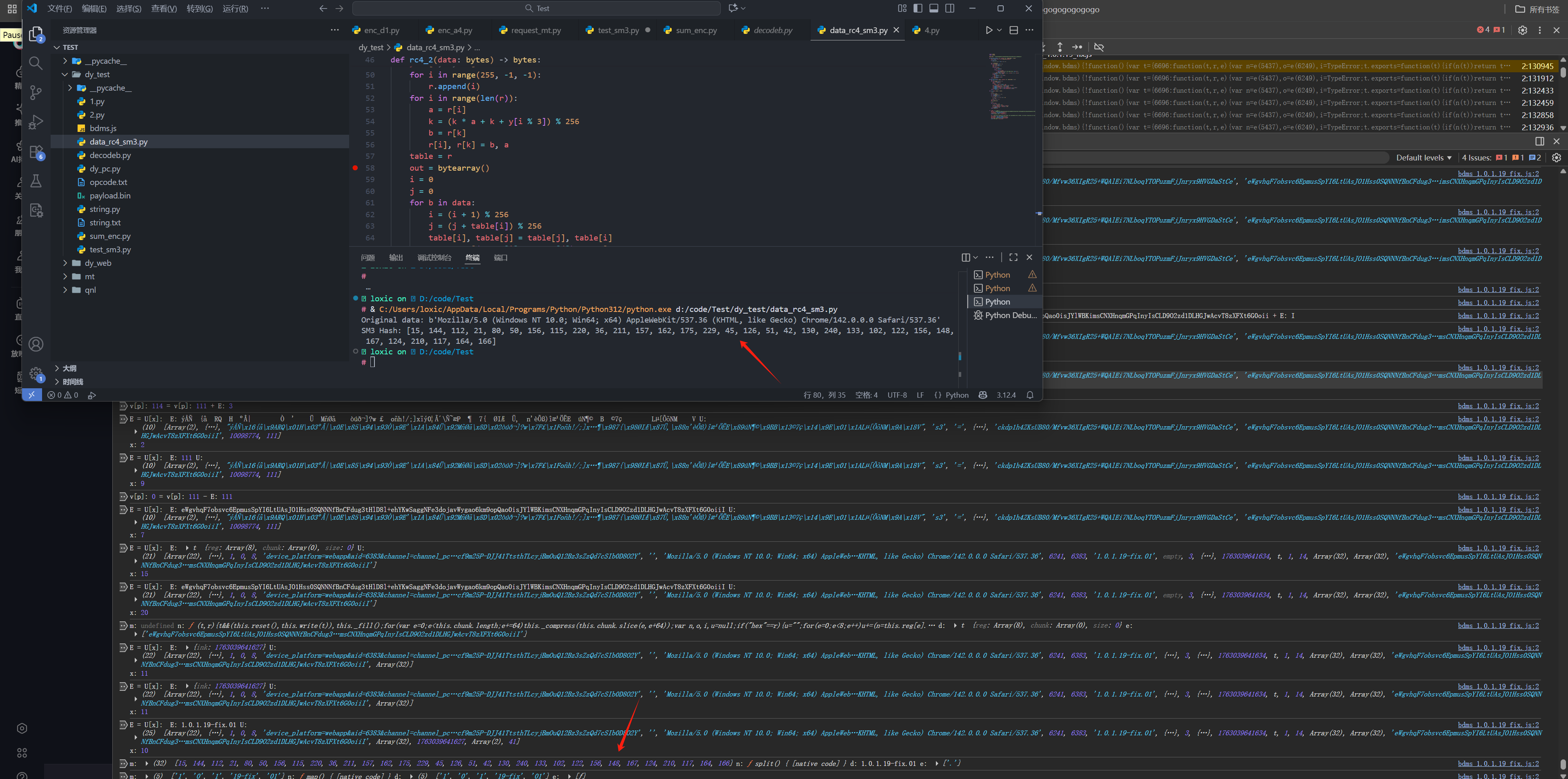This screenshot has width=1568, height=779.
Task: Run the Python file with play button
Action: [989, 30]
